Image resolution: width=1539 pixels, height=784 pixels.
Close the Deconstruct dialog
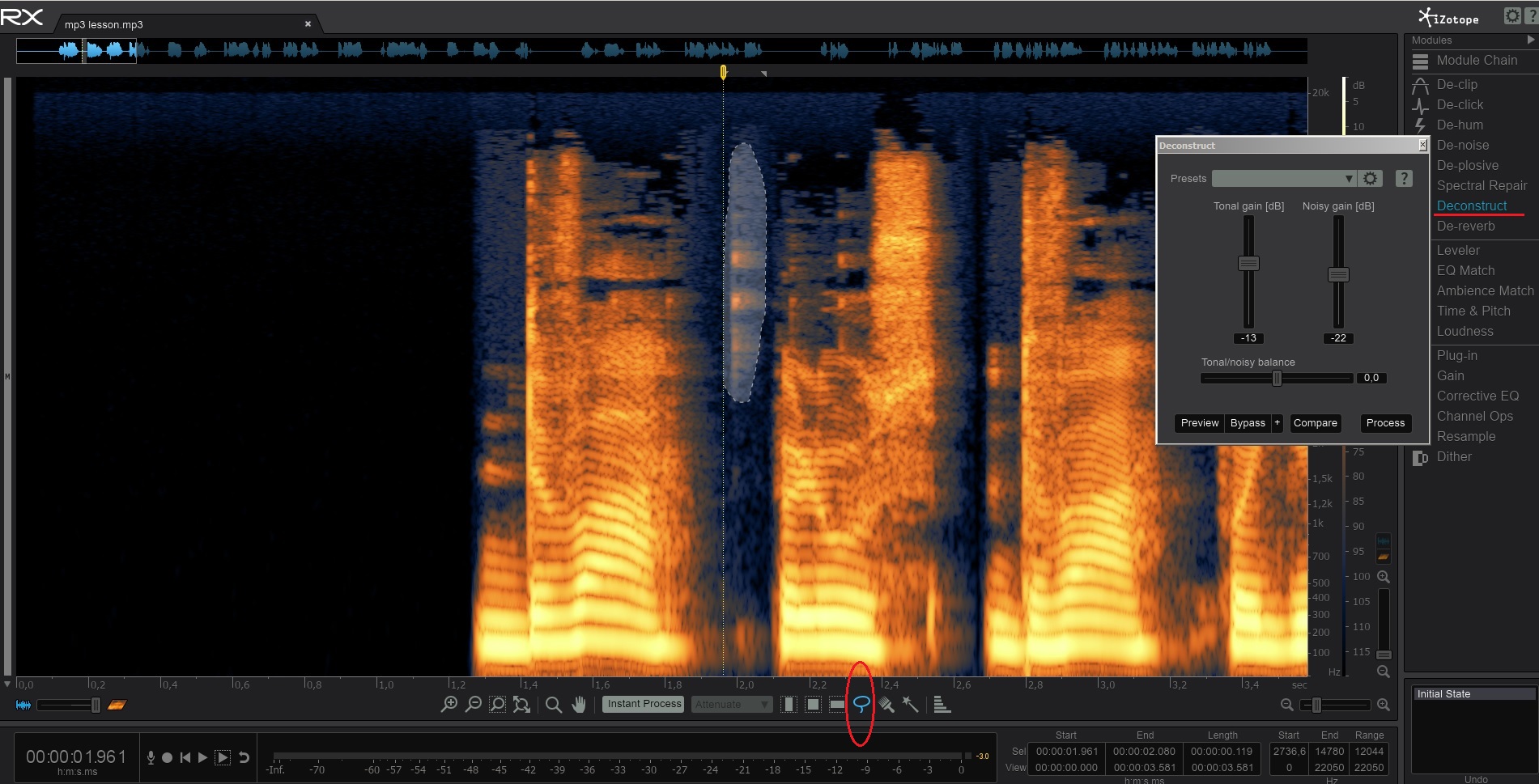click(x=1422, y=145)
